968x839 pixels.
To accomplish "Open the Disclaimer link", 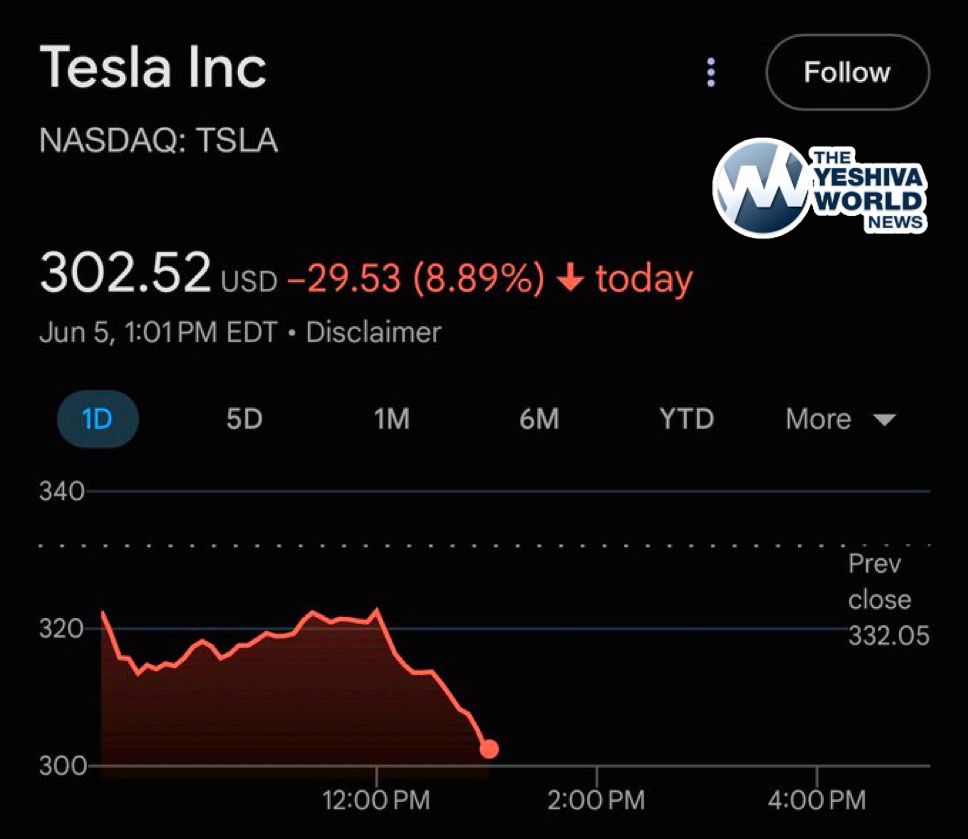I will coord(373,332).
